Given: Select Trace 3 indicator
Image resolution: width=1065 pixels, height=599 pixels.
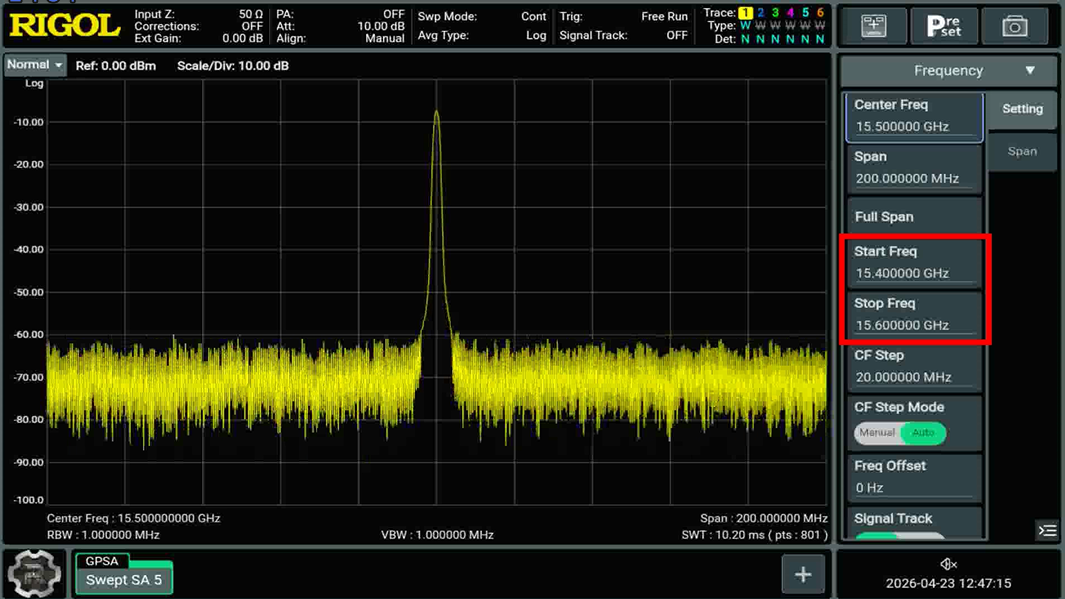Looking at the screenshot, I should (x=775, y=13).
